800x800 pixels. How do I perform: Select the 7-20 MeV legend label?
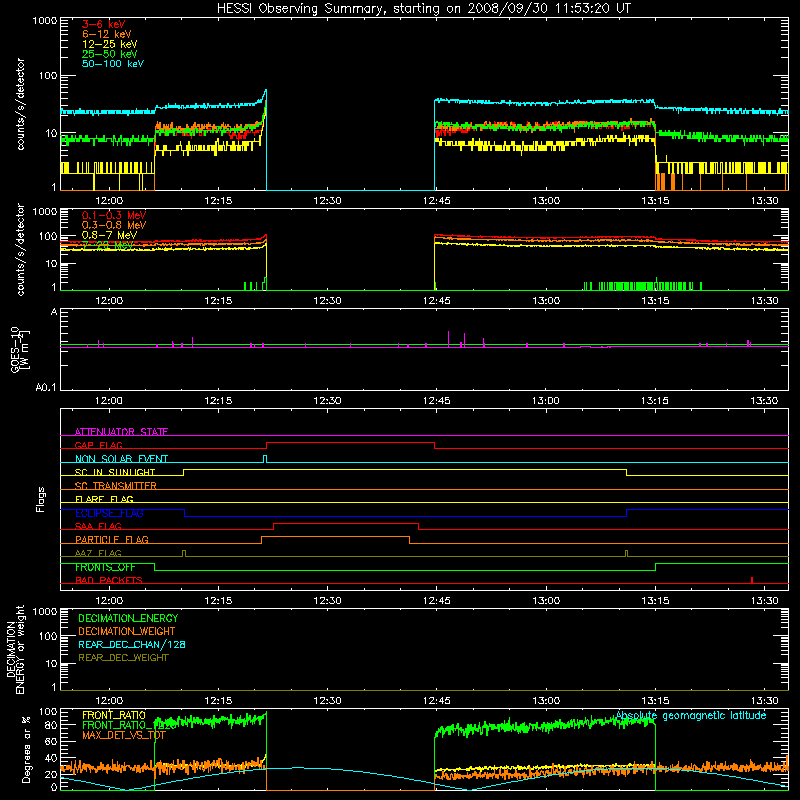coord(108,245)
